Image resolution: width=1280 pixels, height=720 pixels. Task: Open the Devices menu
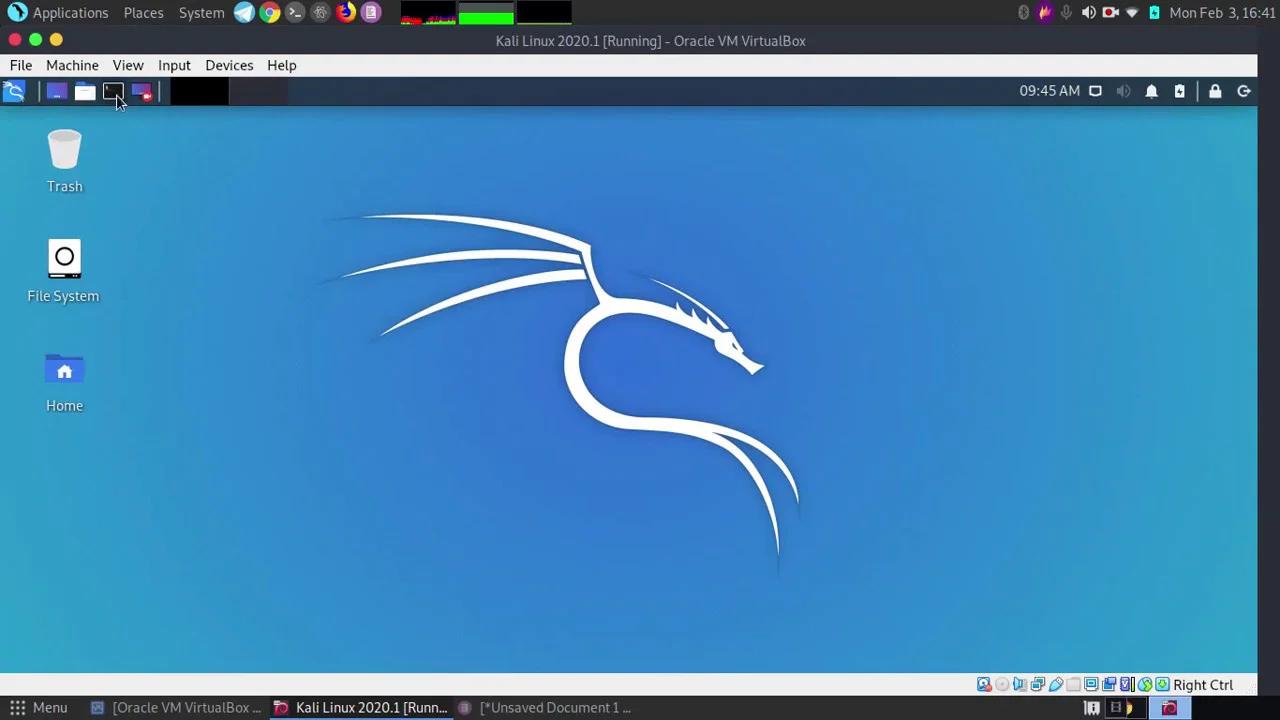[229, 65]
